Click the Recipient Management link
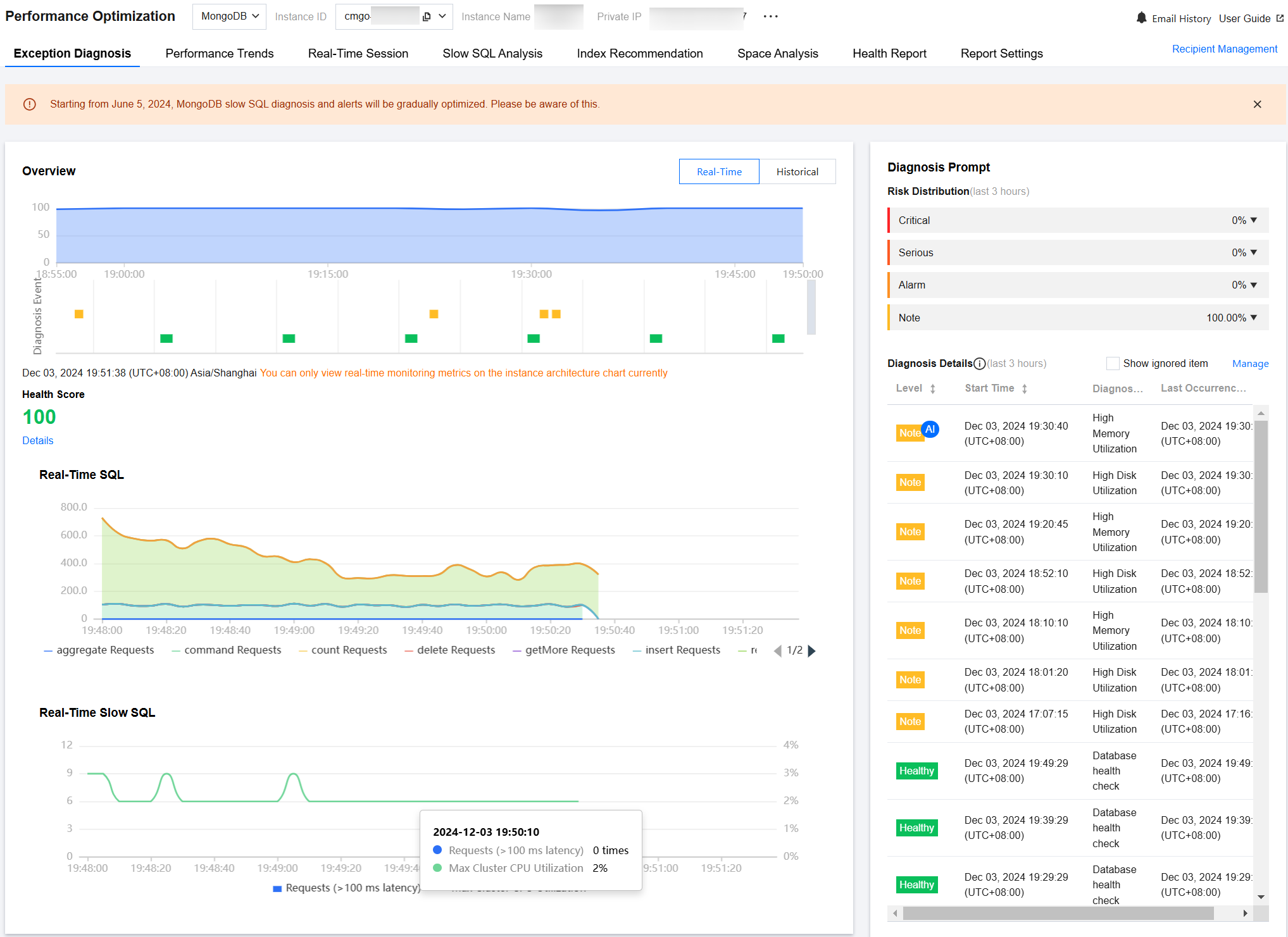This screenshot has height=937, width=1288. click(1224, 49)
